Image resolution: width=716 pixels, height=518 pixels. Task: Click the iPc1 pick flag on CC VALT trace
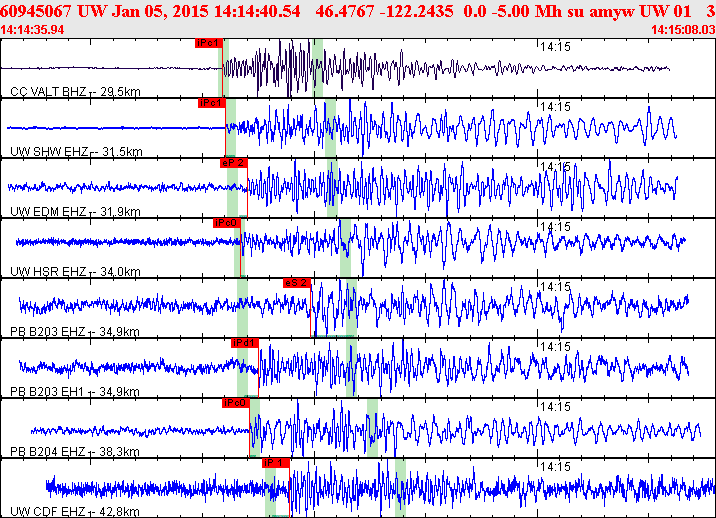click(x=209, y=43)
